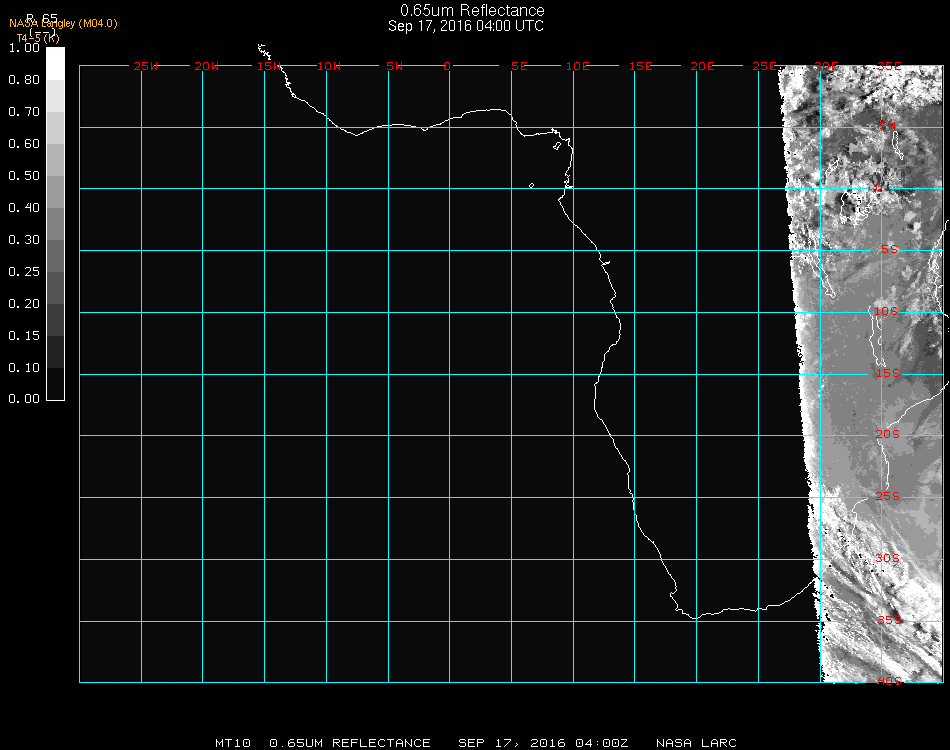Click the 15W longitude label
The height and width of the screenshot is (750, 950).
pyautogui.click(x=268, y=66)
